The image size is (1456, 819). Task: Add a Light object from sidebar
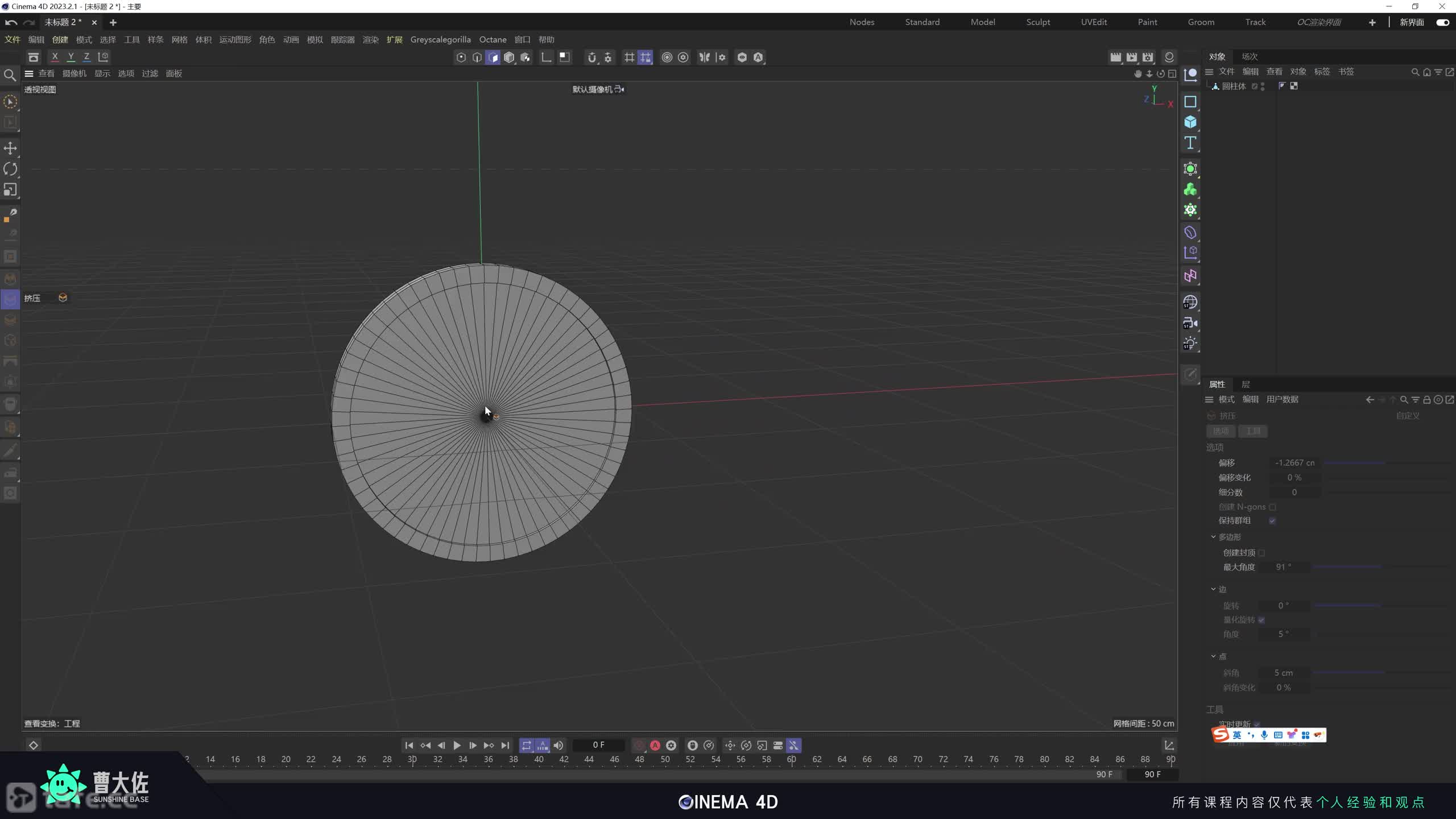click(1190, 344)
